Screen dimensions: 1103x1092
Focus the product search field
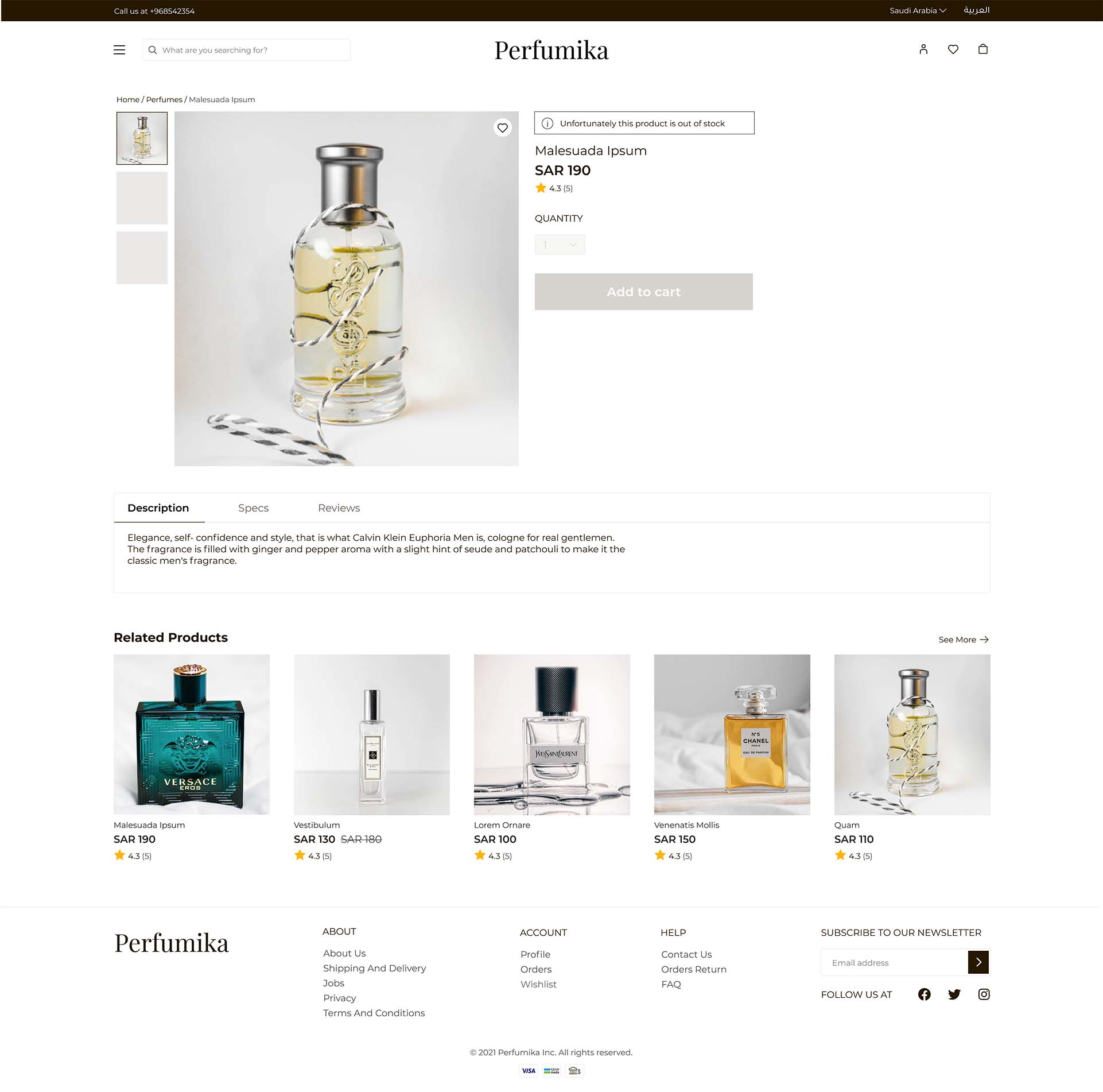coord(246,50)
